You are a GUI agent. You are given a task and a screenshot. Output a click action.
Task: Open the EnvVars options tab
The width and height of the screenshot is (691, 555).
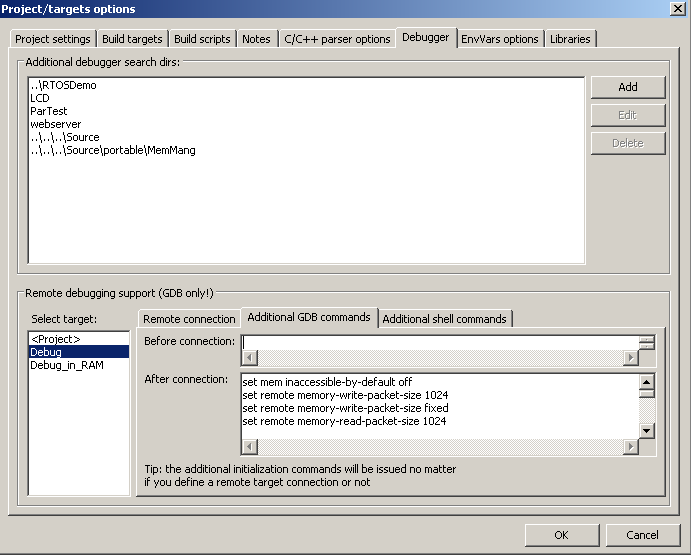pos(499,39)
